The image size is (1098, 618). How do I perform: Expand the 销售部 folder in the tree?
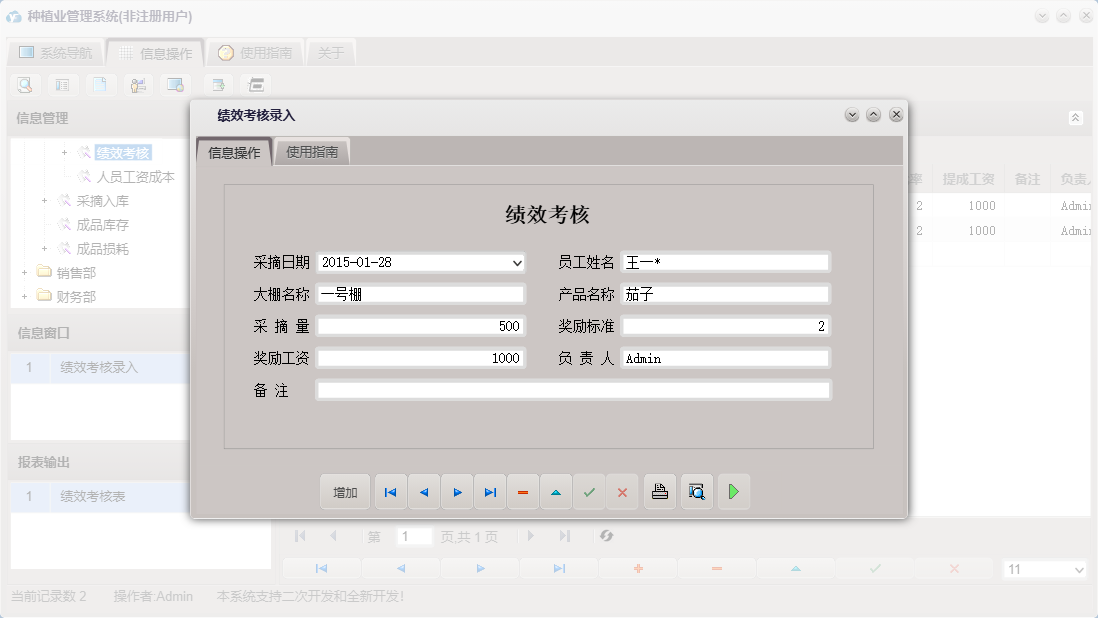pyautogui.click(x=25, y=272)
